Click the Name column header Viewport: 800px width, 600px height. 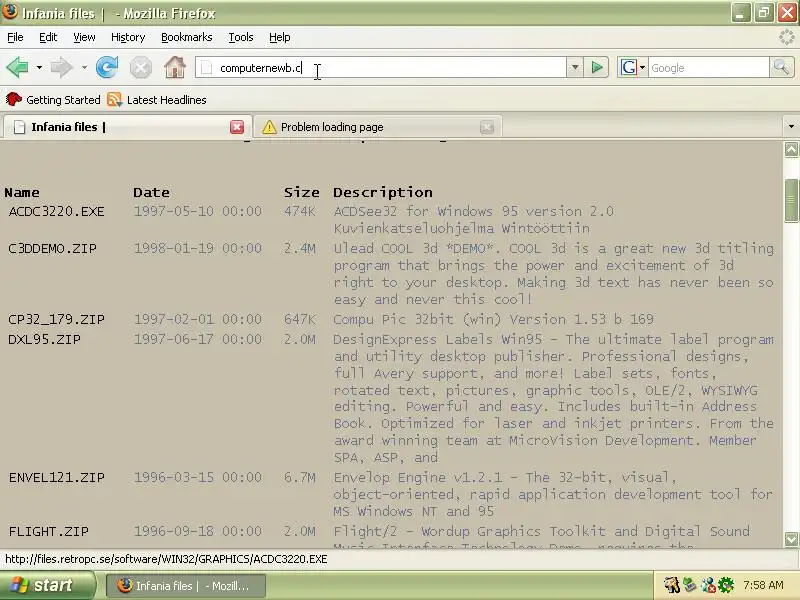tap(21, 192)
